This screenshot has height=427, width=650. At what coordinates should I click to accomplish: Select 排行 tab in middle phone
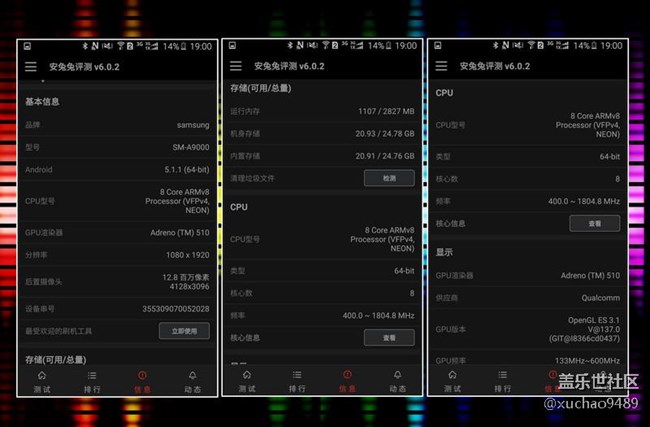click(x=297, y=380)
